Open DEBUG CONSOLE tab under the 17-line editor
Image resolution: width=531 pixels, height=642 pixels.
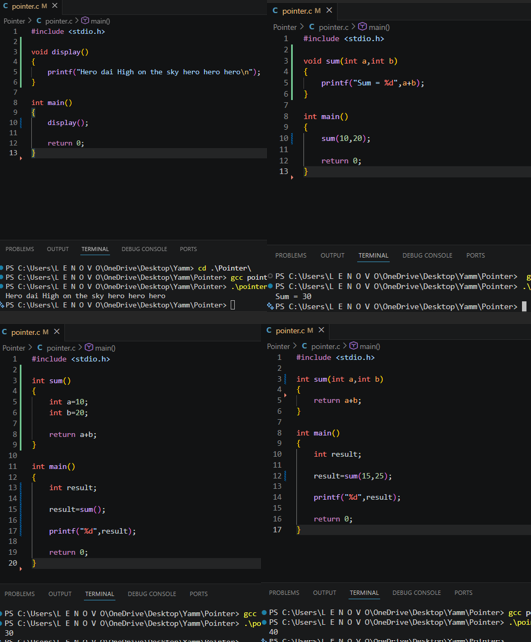click(417, 592)
